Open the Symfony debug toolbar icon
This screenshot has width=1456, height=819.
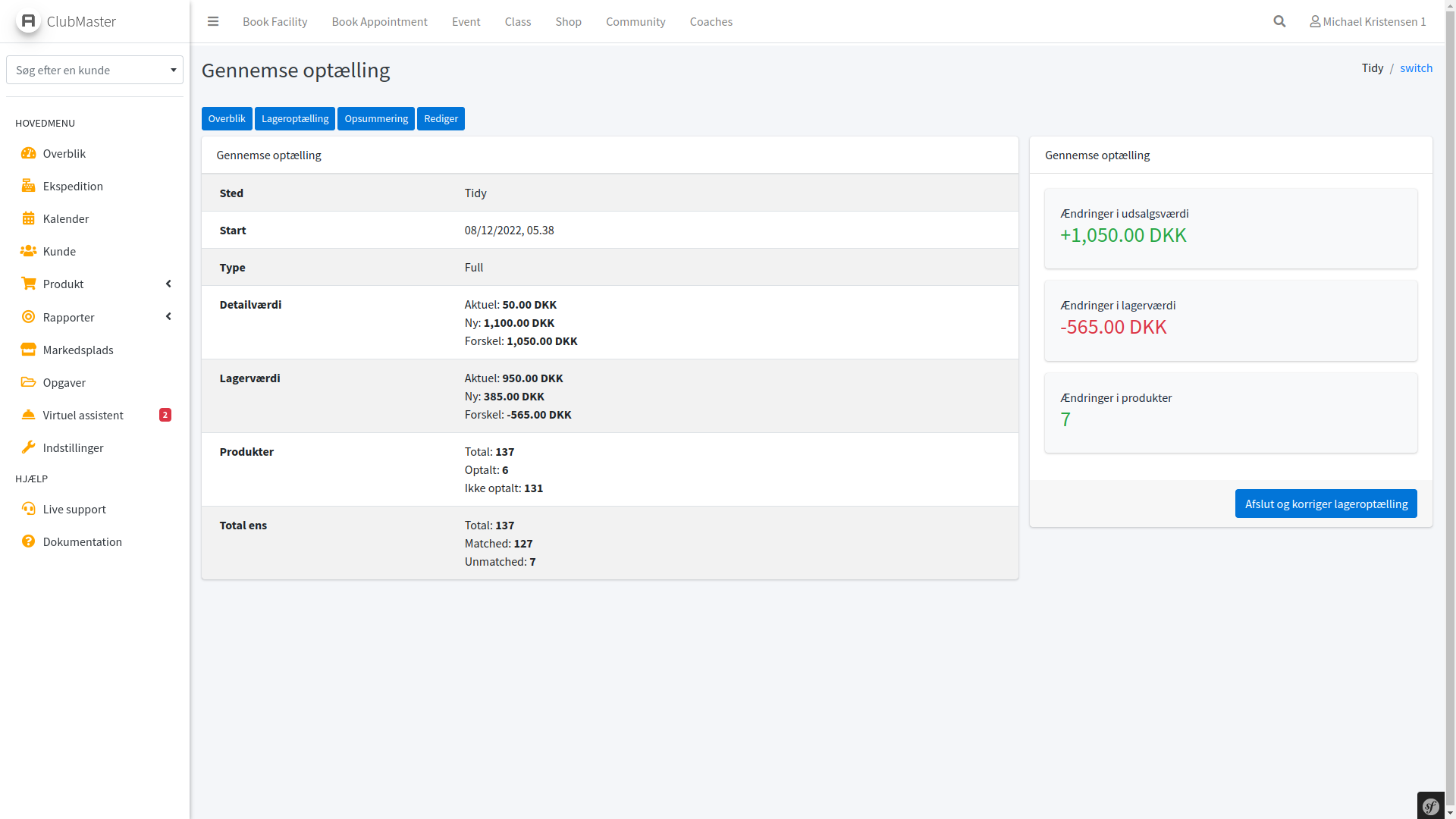(x=1430, y=806)
